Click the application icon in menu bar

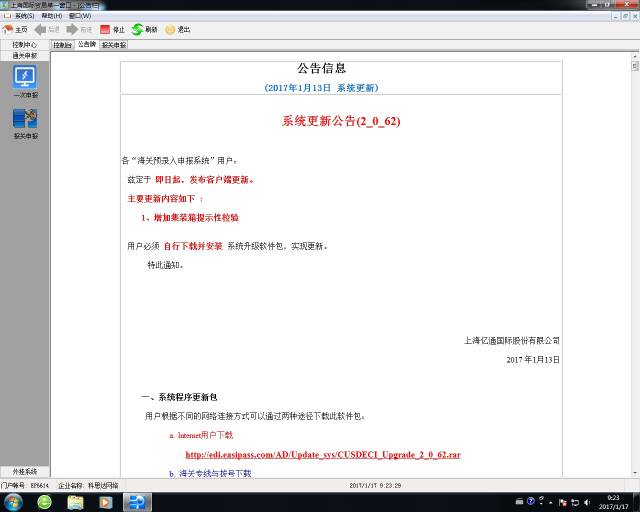7,16
